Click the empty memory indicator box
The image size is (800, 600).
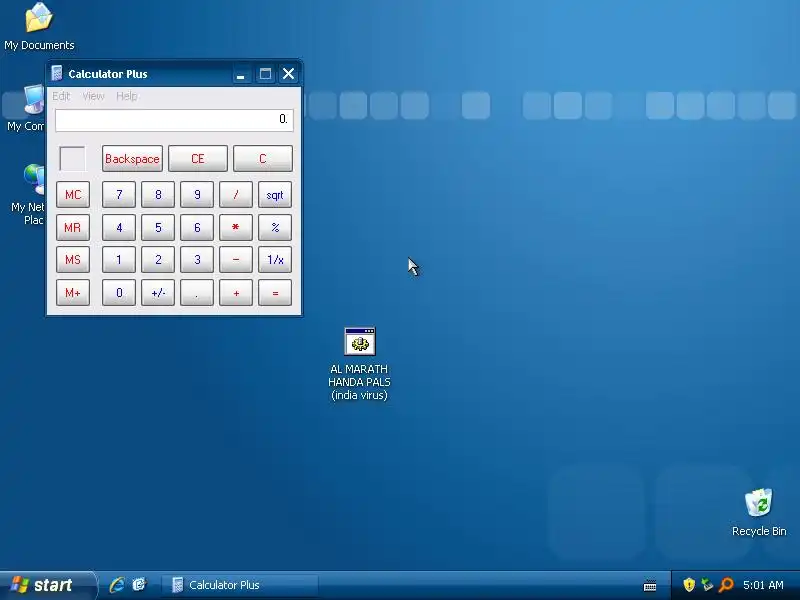click(x=72, y=159)
